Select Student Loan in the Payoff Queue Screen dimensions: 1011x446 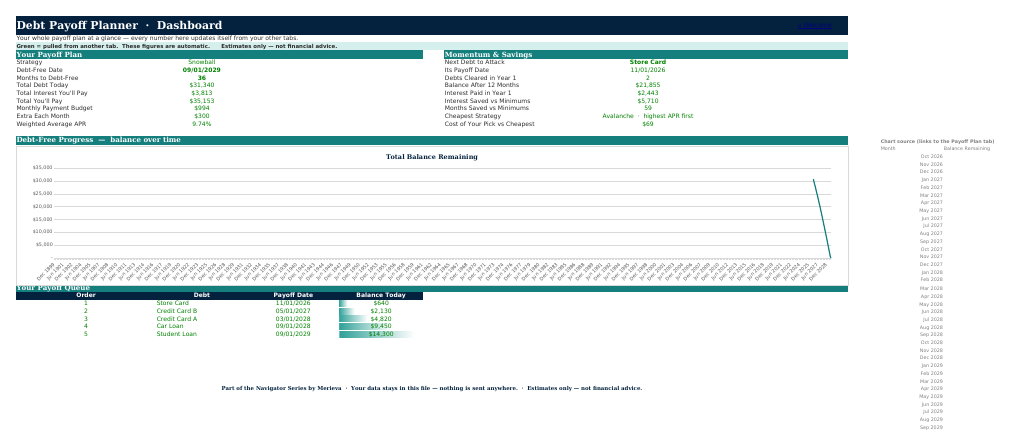177,334
